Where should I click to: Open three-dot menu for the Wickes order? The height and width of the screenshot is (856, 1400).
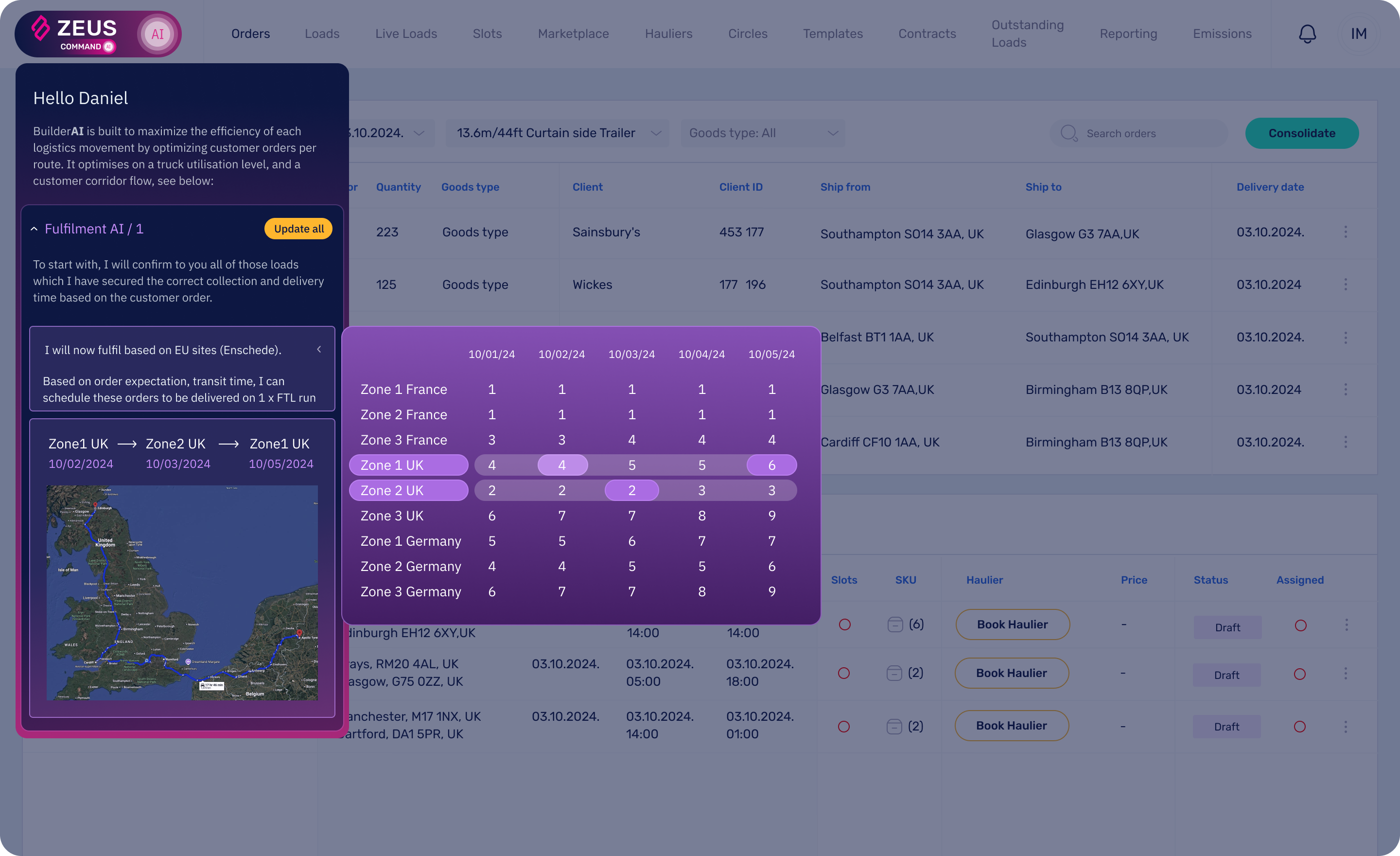point(1346,284)
